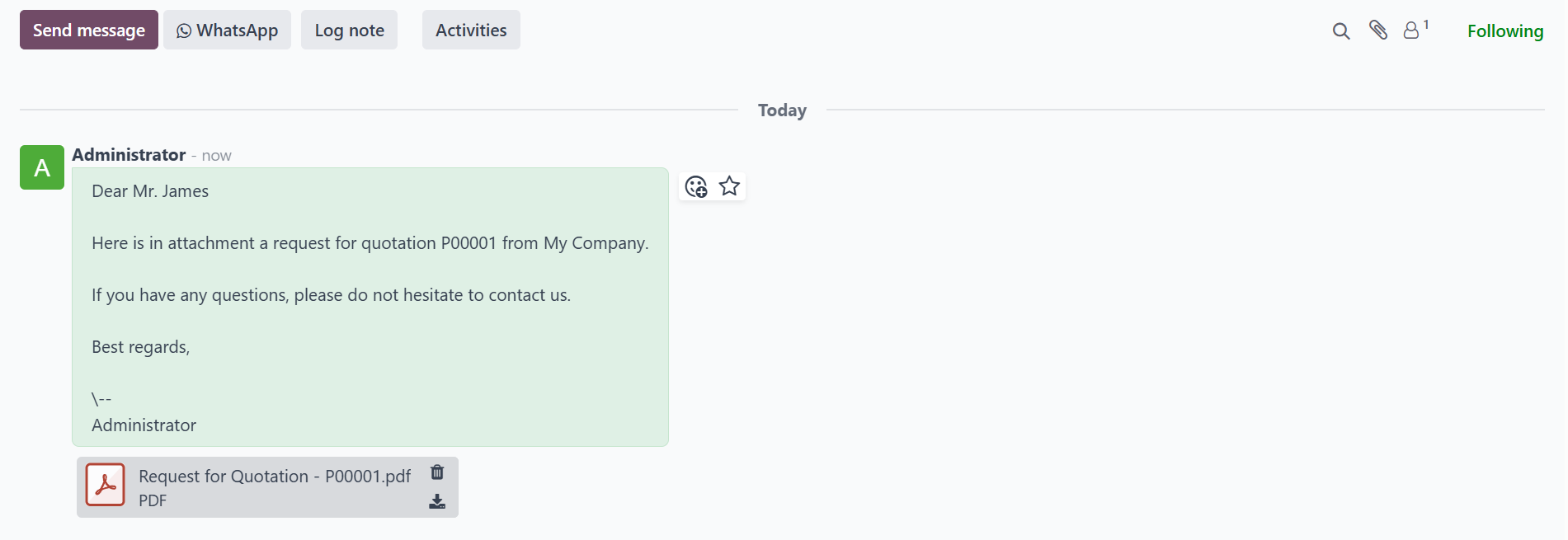
Task: Click the Request for Quotation - P00001.pdf filename
Action: 275,477
